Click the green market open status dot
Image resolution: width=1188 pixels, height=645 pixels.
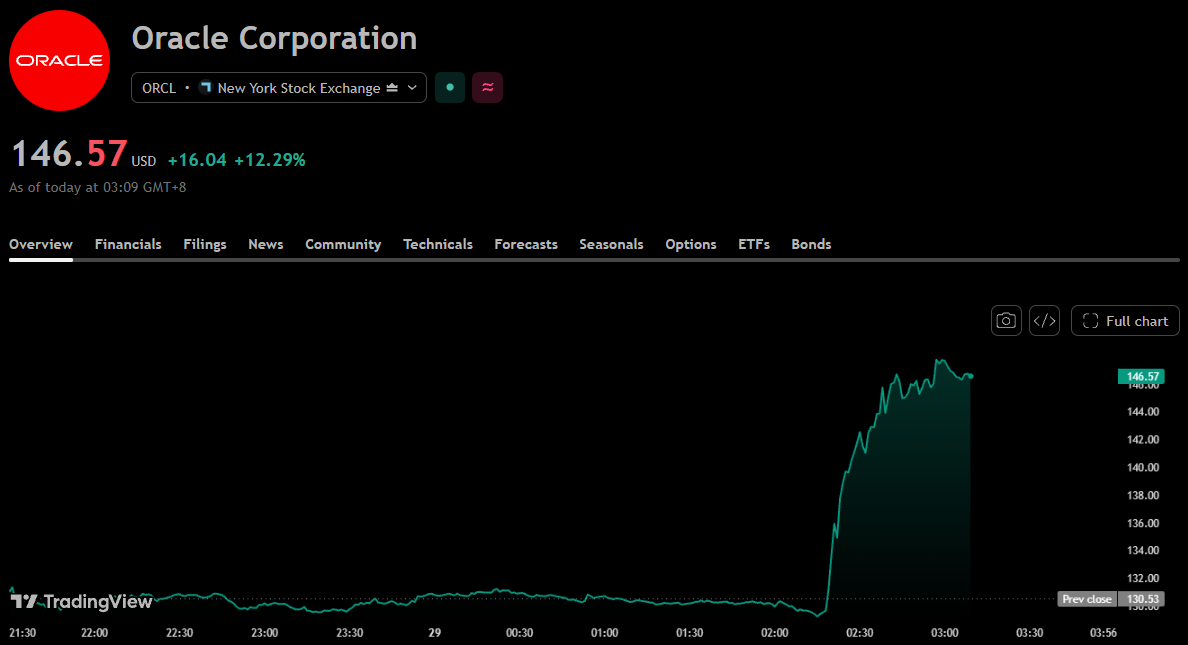coord(450,87)
